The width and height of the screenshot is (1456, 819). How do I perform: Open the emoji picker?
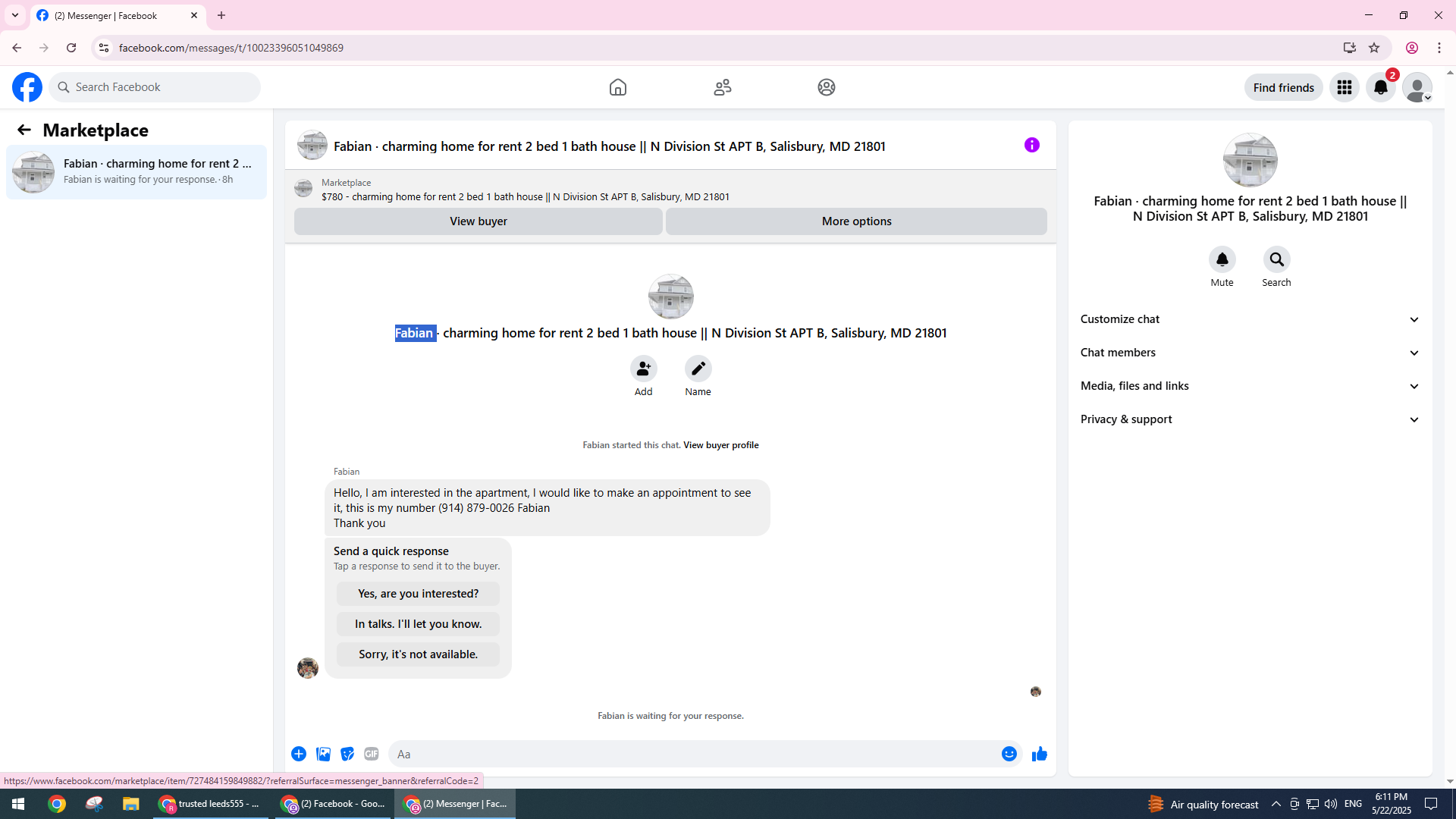coord(1009,754)
